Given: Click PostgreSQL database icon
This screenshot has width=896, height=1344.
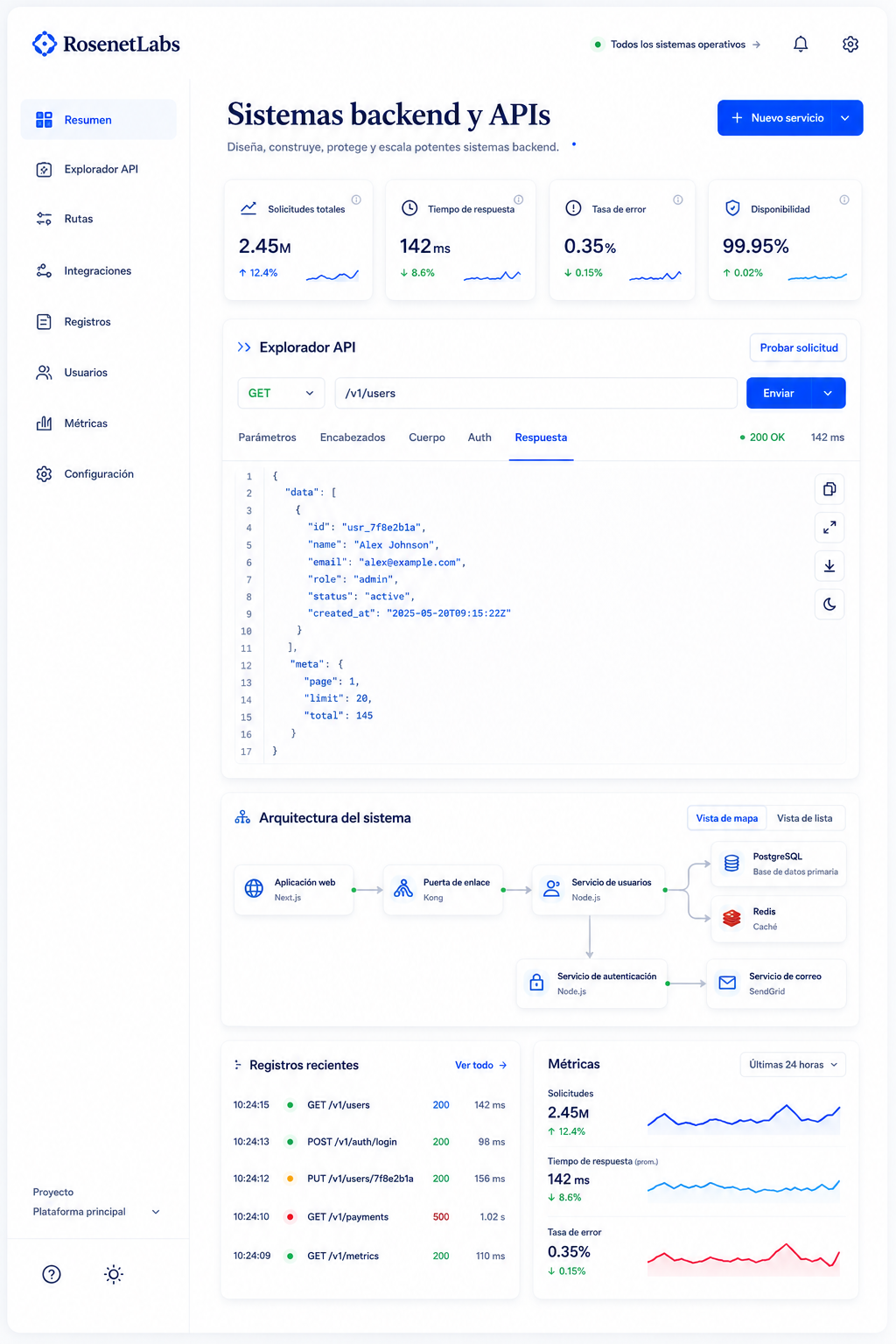Looking at the screenshot, I should tap(731, 864).
